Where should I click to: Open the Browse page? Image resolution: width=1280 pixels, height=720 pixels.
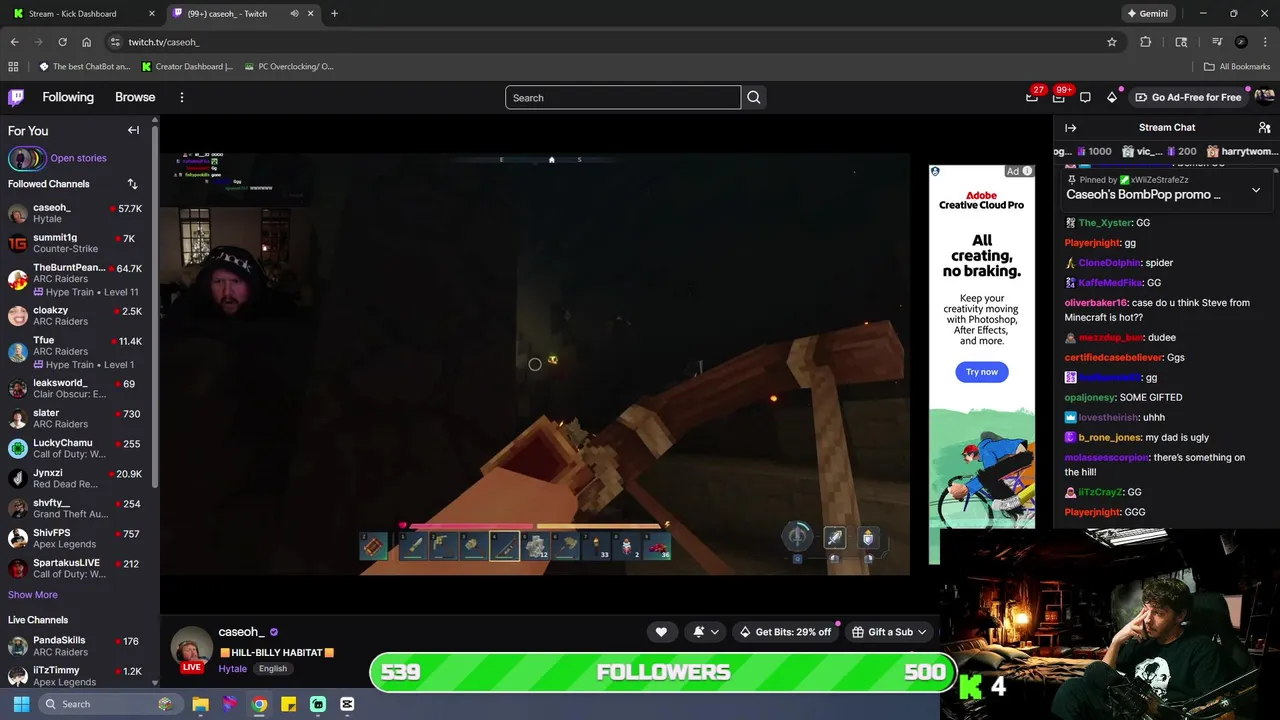pyautogui.click(x=135, y=97)
